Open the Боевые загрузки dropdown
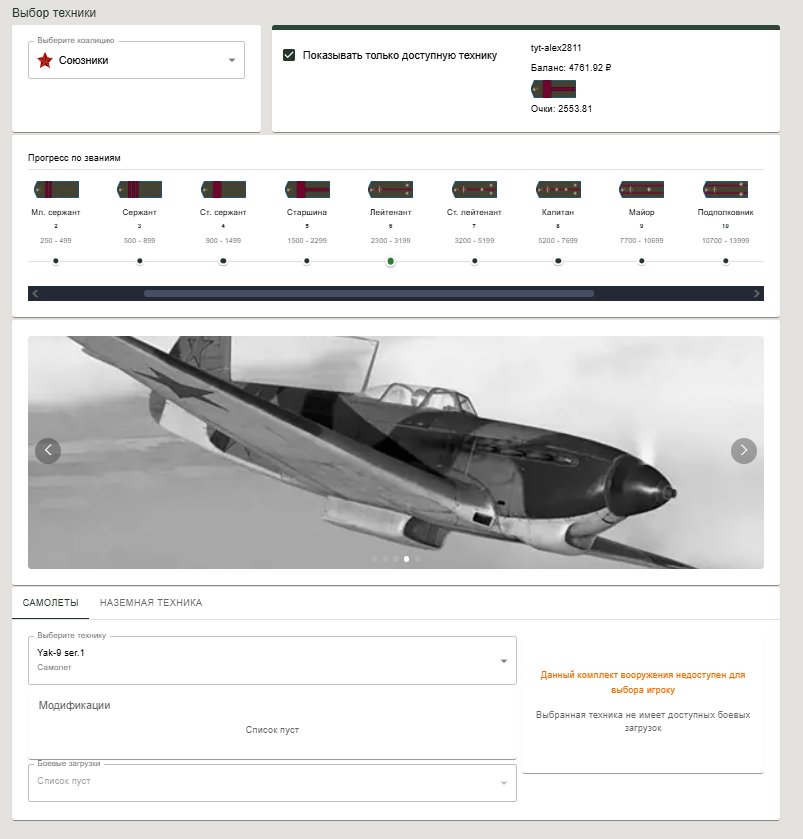This screenshot has height=839, width=803. click(272, 782)
